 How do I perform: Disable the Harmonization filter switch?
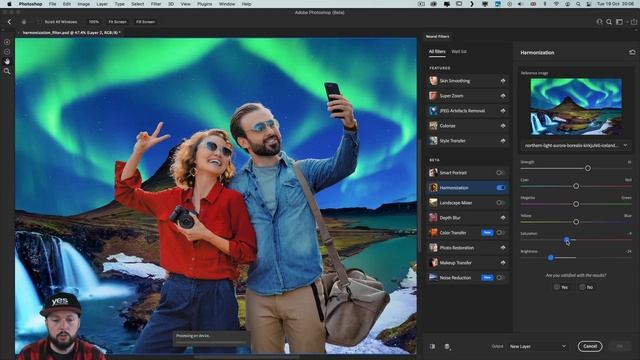pos(501,188)
